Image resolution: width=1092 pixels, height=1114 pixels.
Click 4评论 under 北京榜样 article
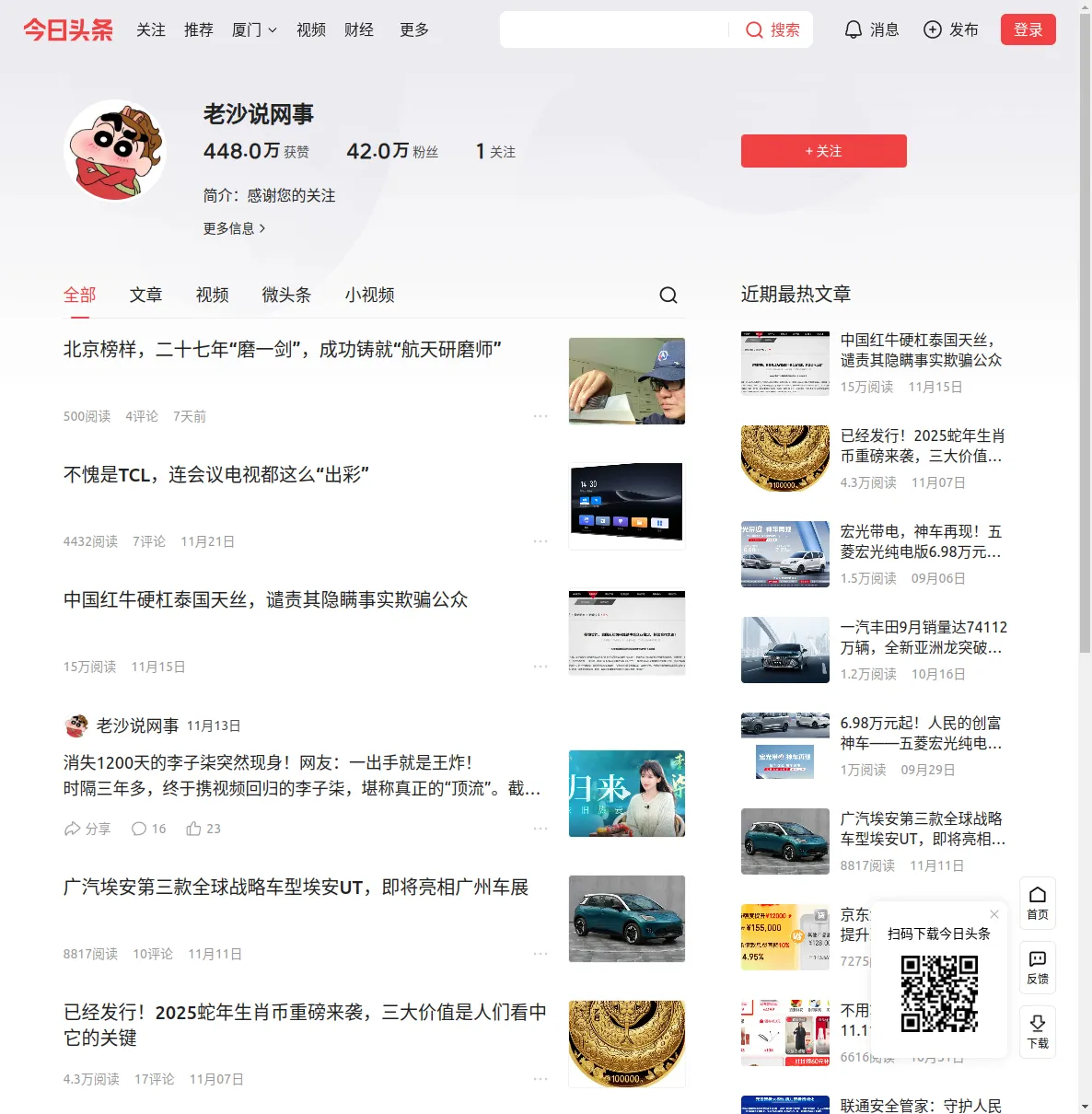tap(142, 416)
